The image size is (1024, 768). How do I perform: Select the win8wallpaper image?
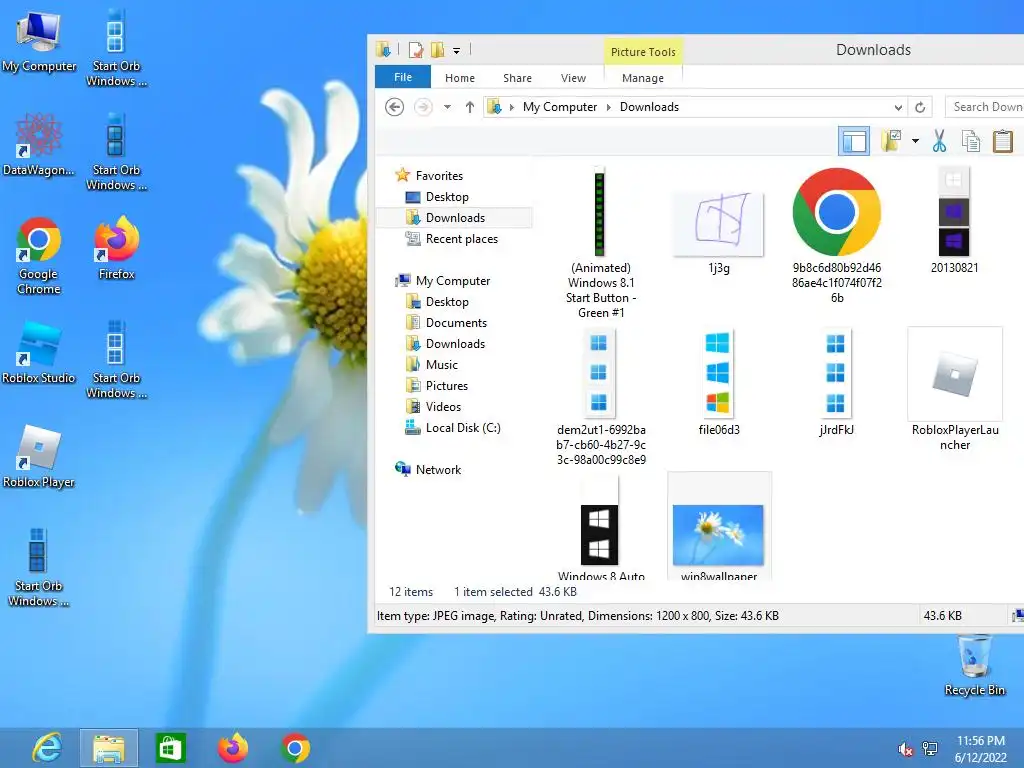click(x=718, y=528)
